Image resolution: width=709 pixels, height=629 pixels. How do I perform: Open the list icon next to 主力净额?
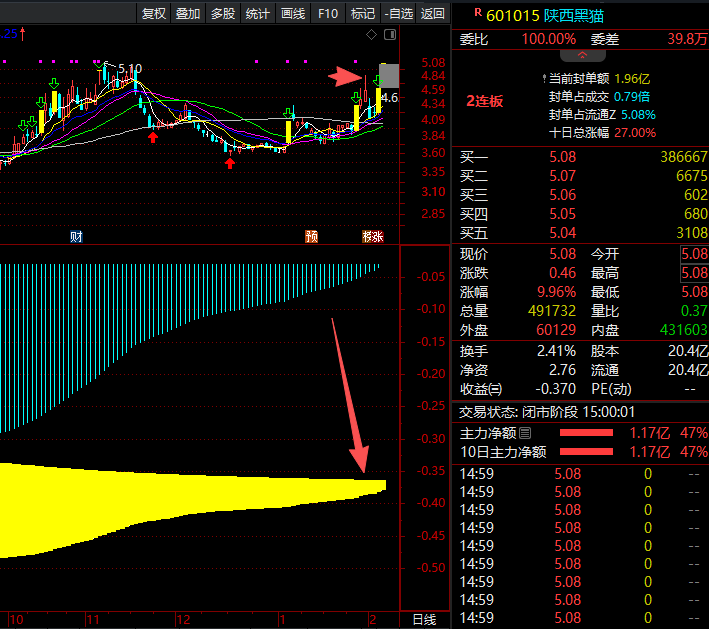525,433
